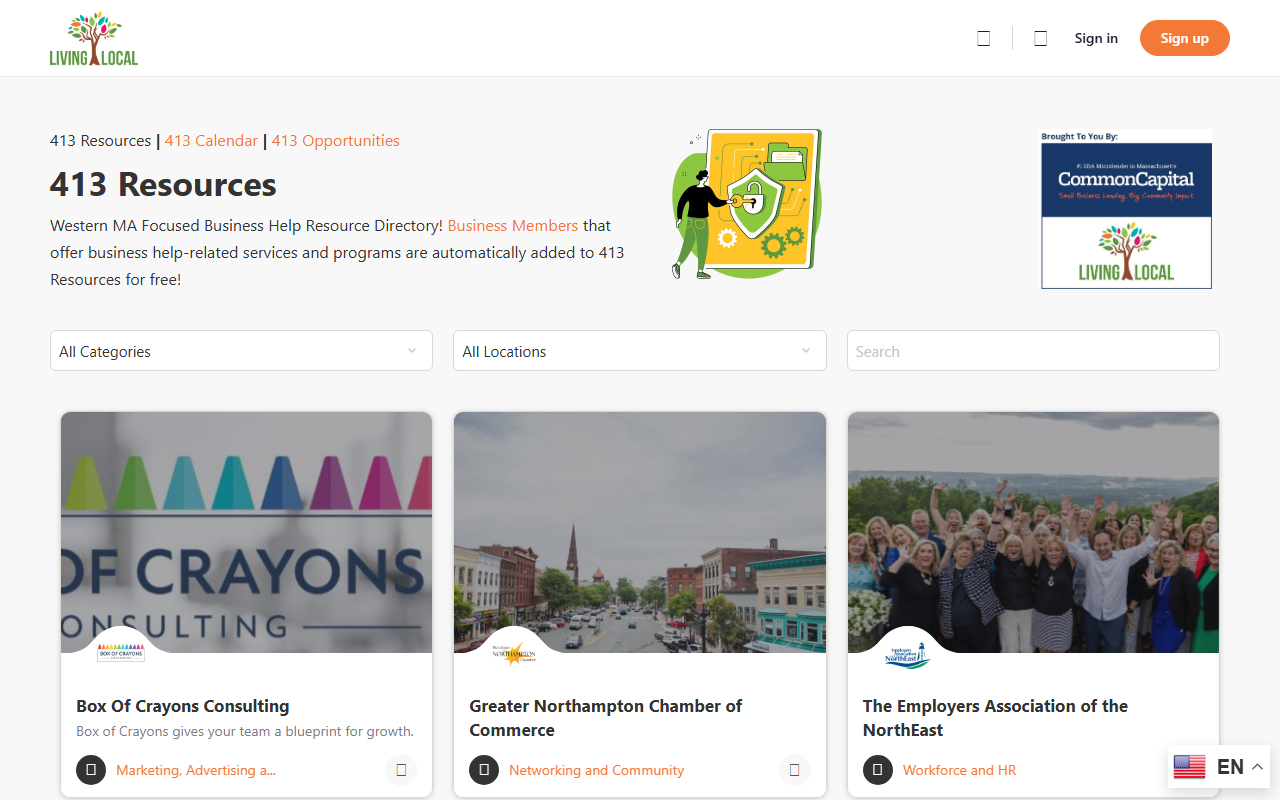Bookmark the Northampton Chamber card
Screen dimensions: 1280x800
point(794,770)
